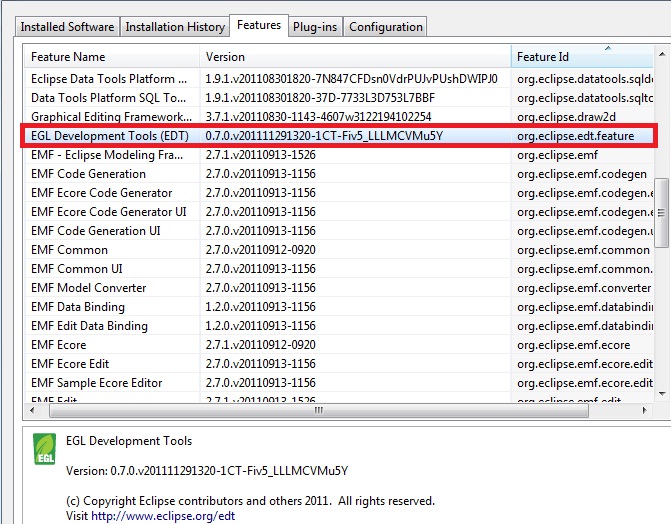Open the http://www.eclipse.org/edt link
The height and width of the screenshot is (524, 671).
[163, 516]
